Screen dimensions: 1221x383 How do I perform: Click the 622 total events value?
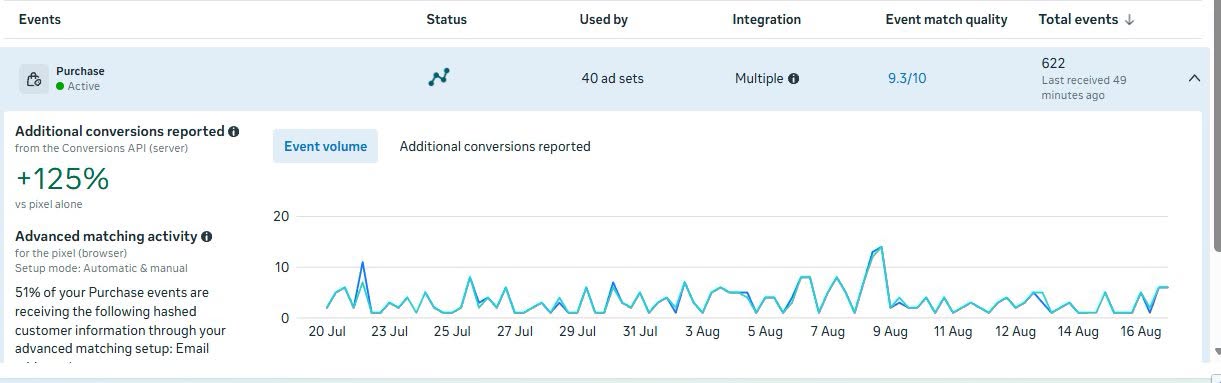1053,63
